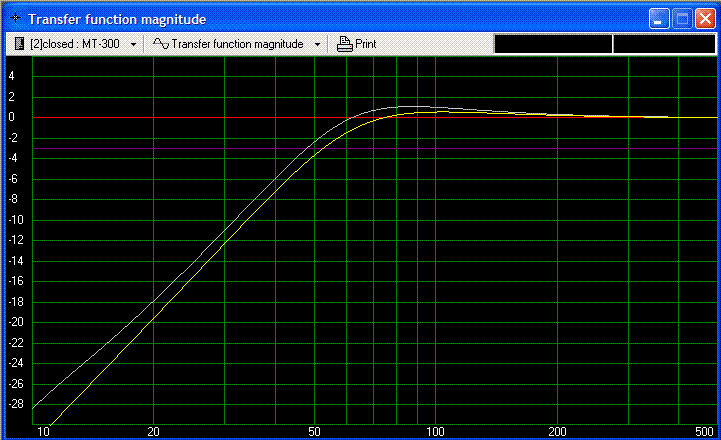Click the printer icon
Screen dimensions: 721x440
tap(344, 44)
